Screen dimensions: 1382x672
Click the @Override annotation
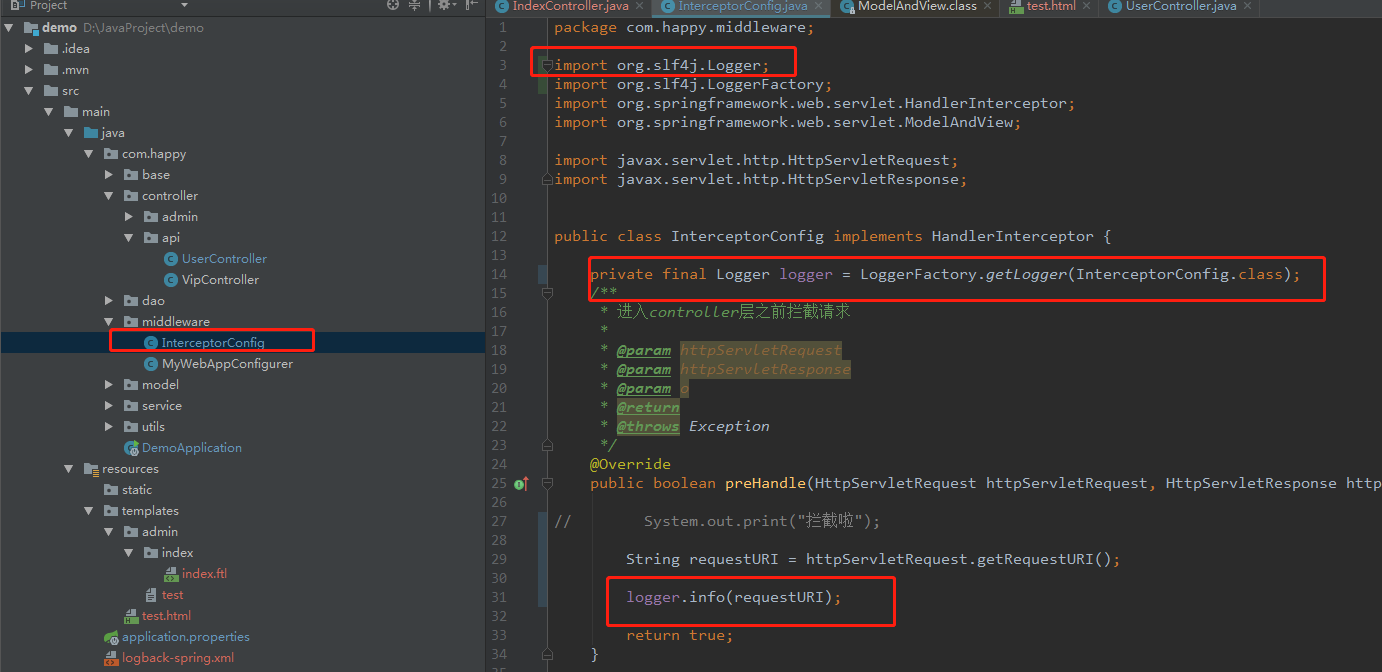[630, 464]
